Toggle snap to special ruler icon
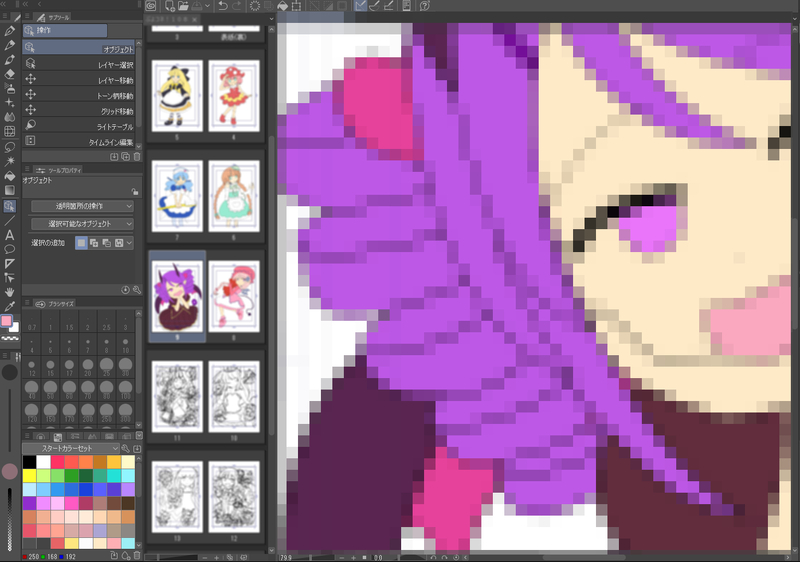800x562 pixels. [x=375, y=6]
